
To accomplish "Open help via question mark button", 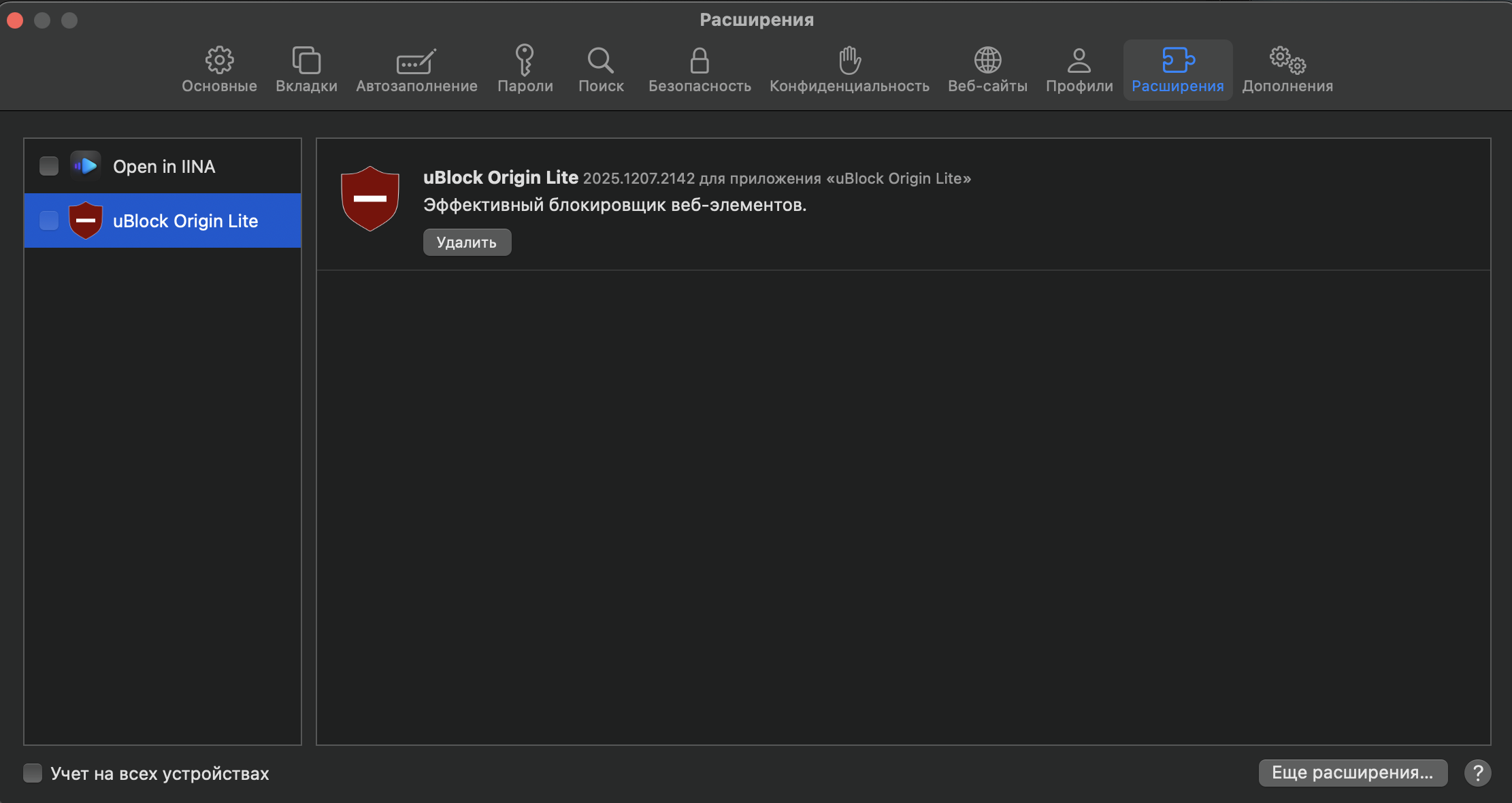I will (1477, 773).
